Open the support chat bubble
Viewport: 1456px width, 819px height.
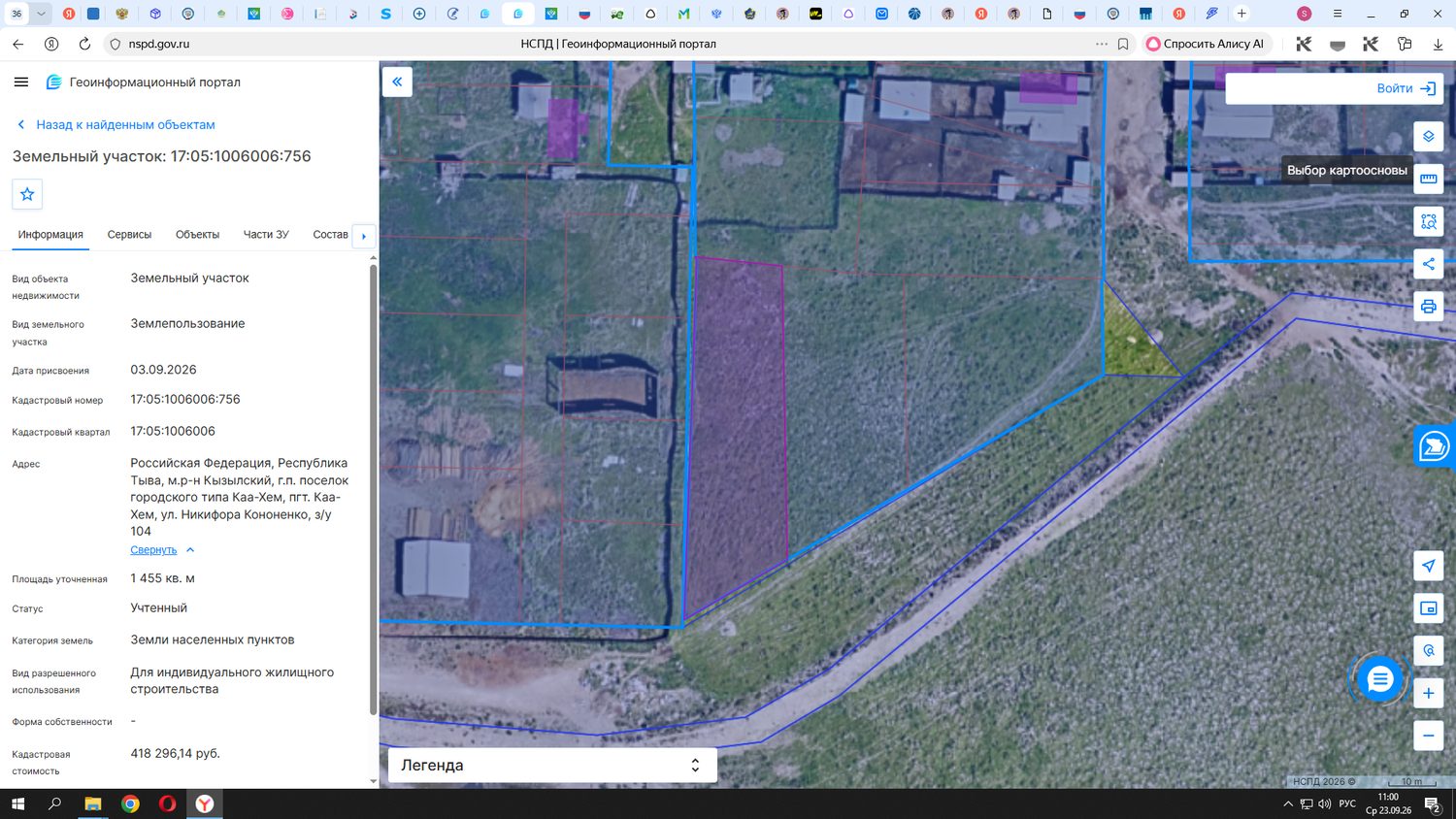point(1379,679)
